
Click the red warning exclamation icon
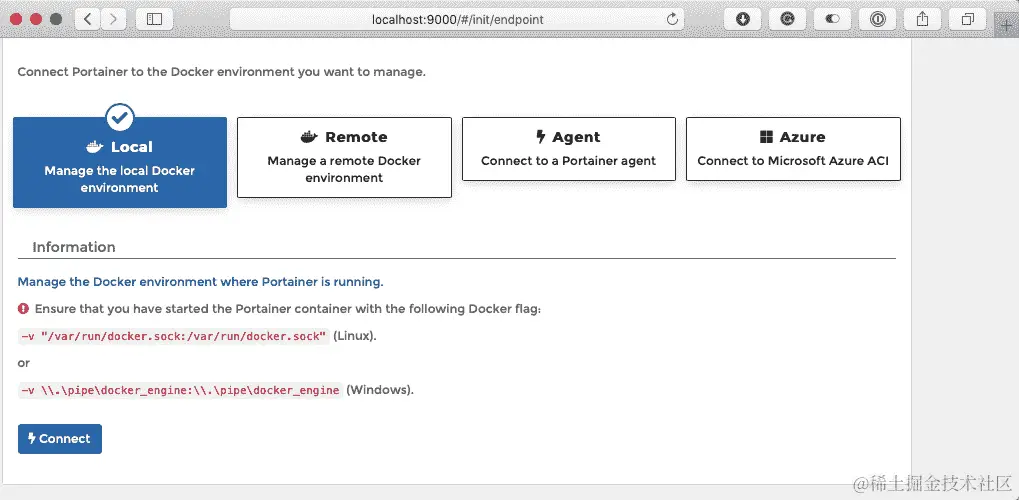(23, 308)
